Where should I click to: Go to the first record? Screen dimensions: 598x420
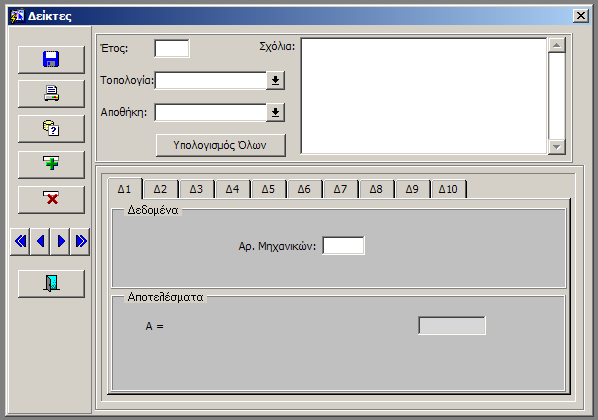coord(20,241)
